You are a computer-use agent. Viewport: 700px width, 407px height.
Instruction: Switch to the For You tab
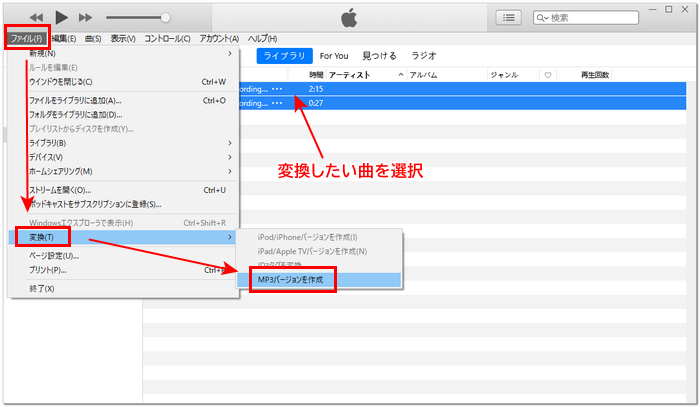pos(334,56)
